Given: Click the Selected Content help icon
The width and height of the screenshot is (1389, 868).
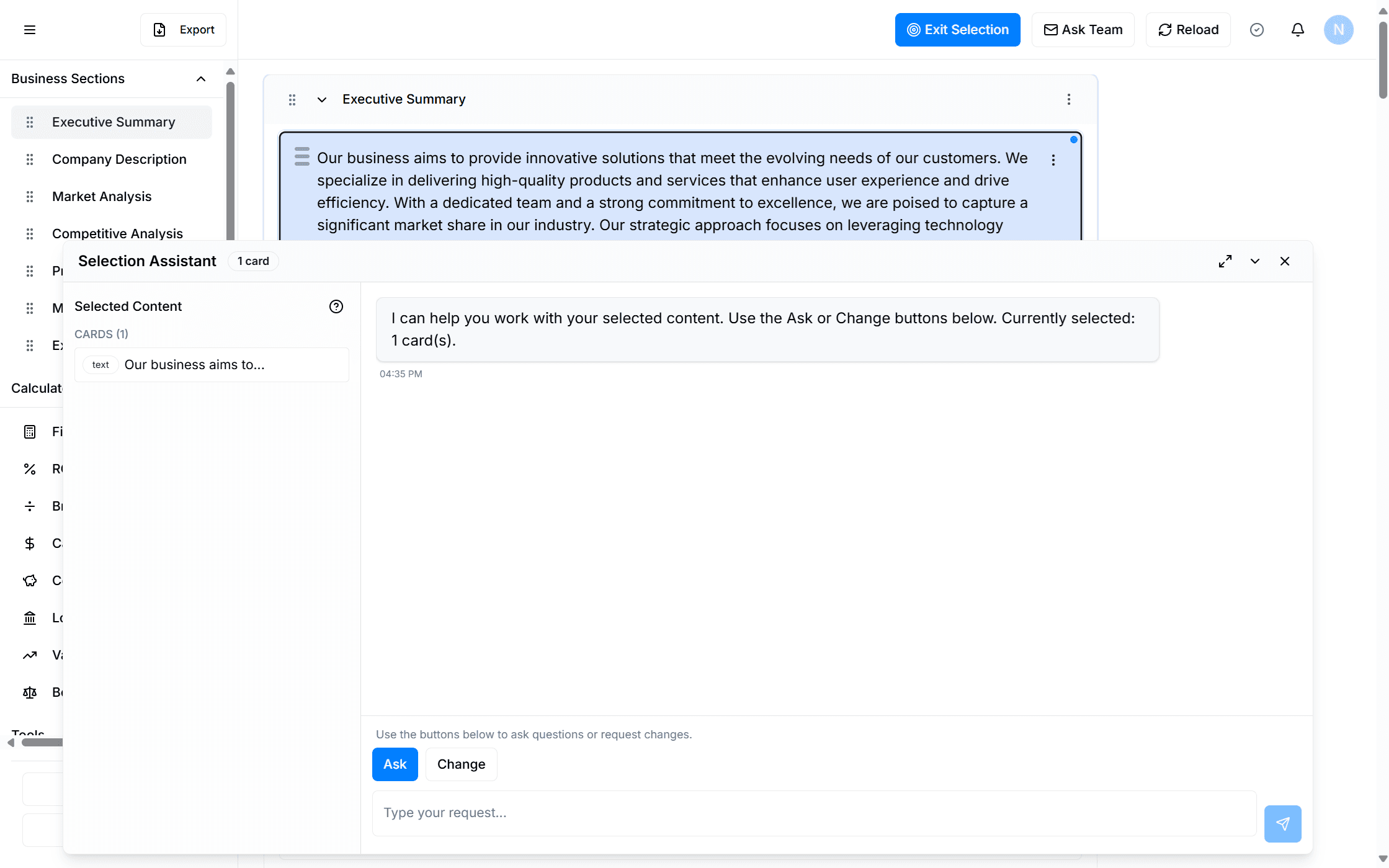Looking at the screenshot, I should coord(336,306).
